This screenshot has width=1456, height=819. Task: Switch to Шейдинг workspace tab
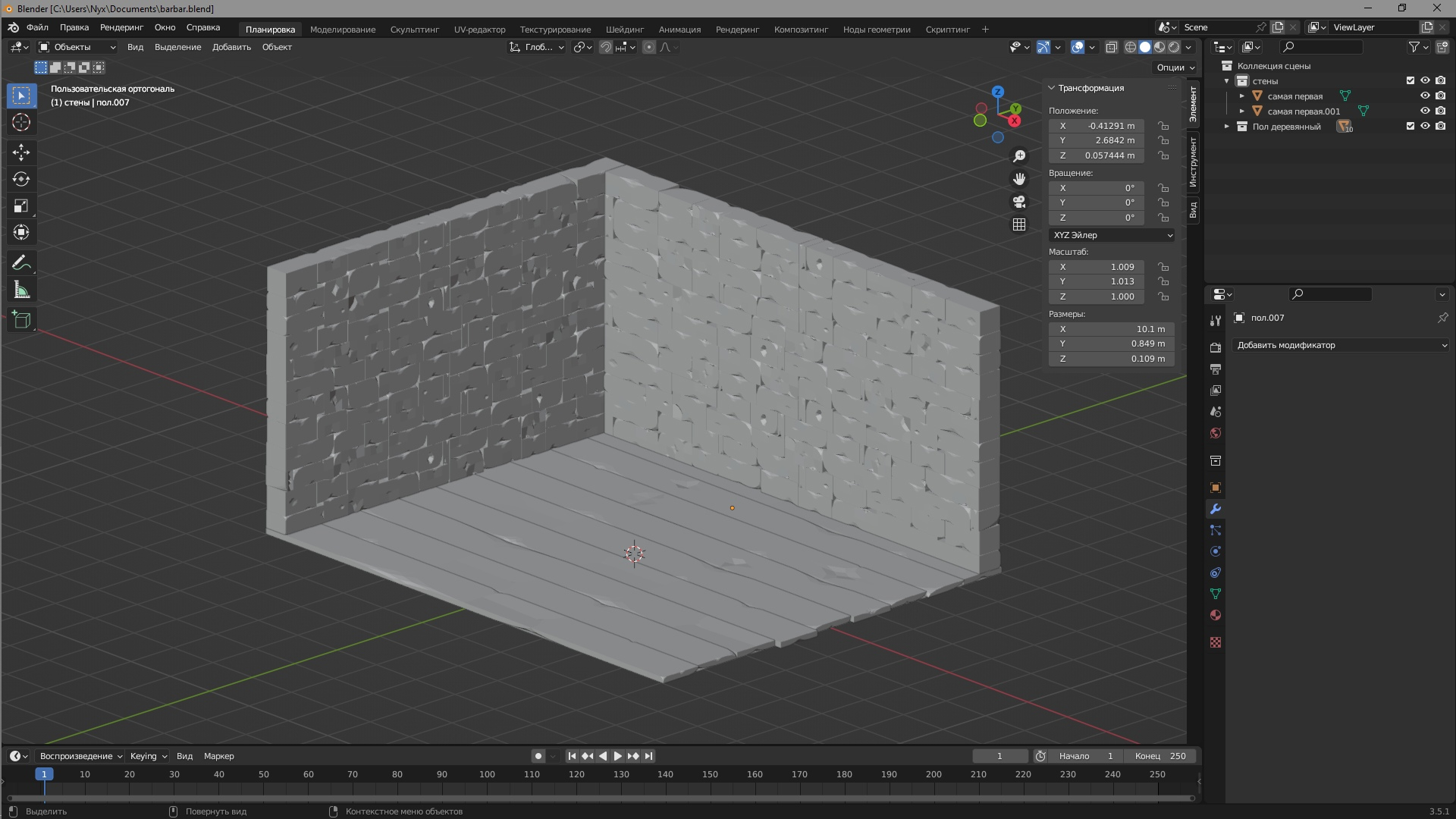625,30
